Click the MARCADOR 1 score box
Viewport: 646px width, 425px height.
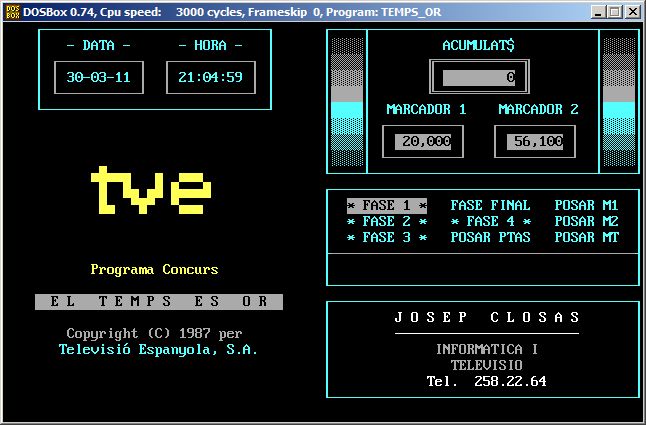[422, 142]
